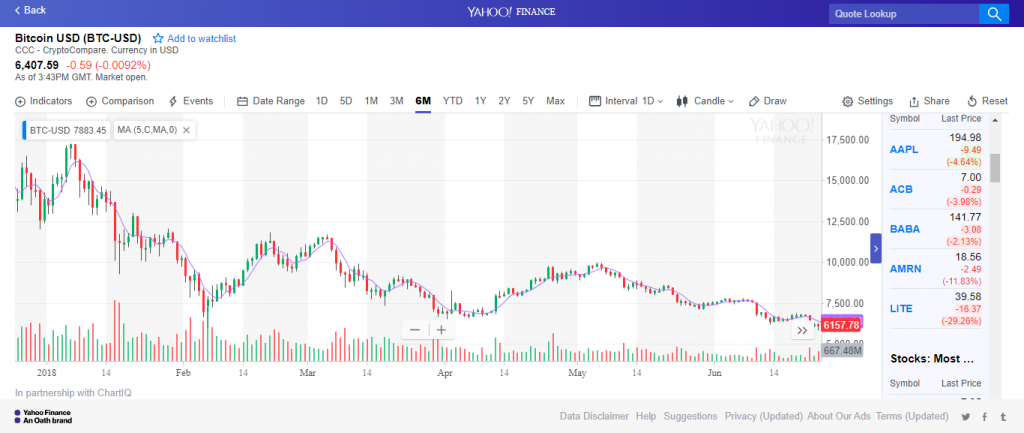Open the Indicators menu
This screenshot has width=1024, height=433.
click(45, 101)
